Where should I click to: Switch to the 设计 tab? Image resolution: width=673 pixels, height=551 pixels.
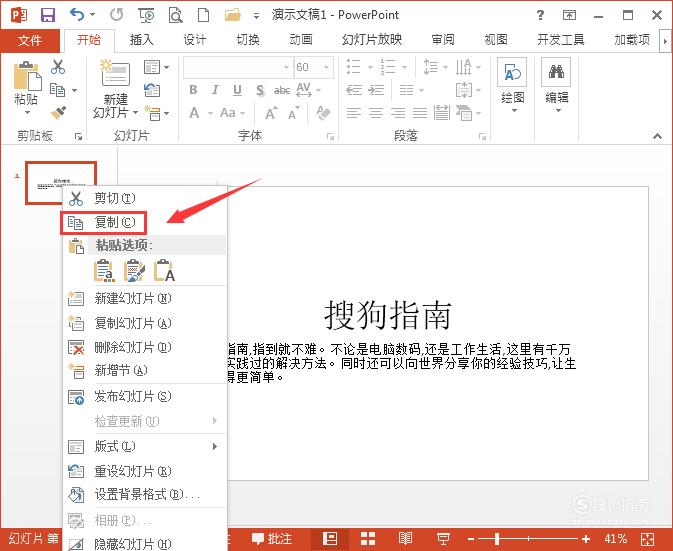click(x=195, y=40)
